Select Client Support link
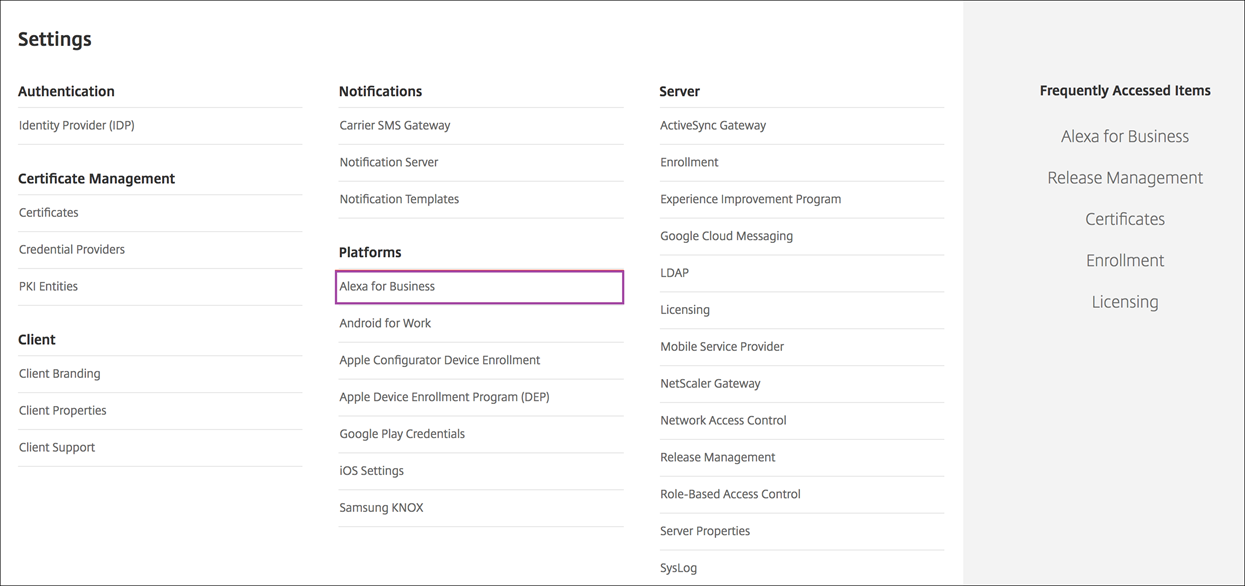Image resolution: width=1245 pixels, height=586 pixels. pyautogui.click(x=57, y=448)
